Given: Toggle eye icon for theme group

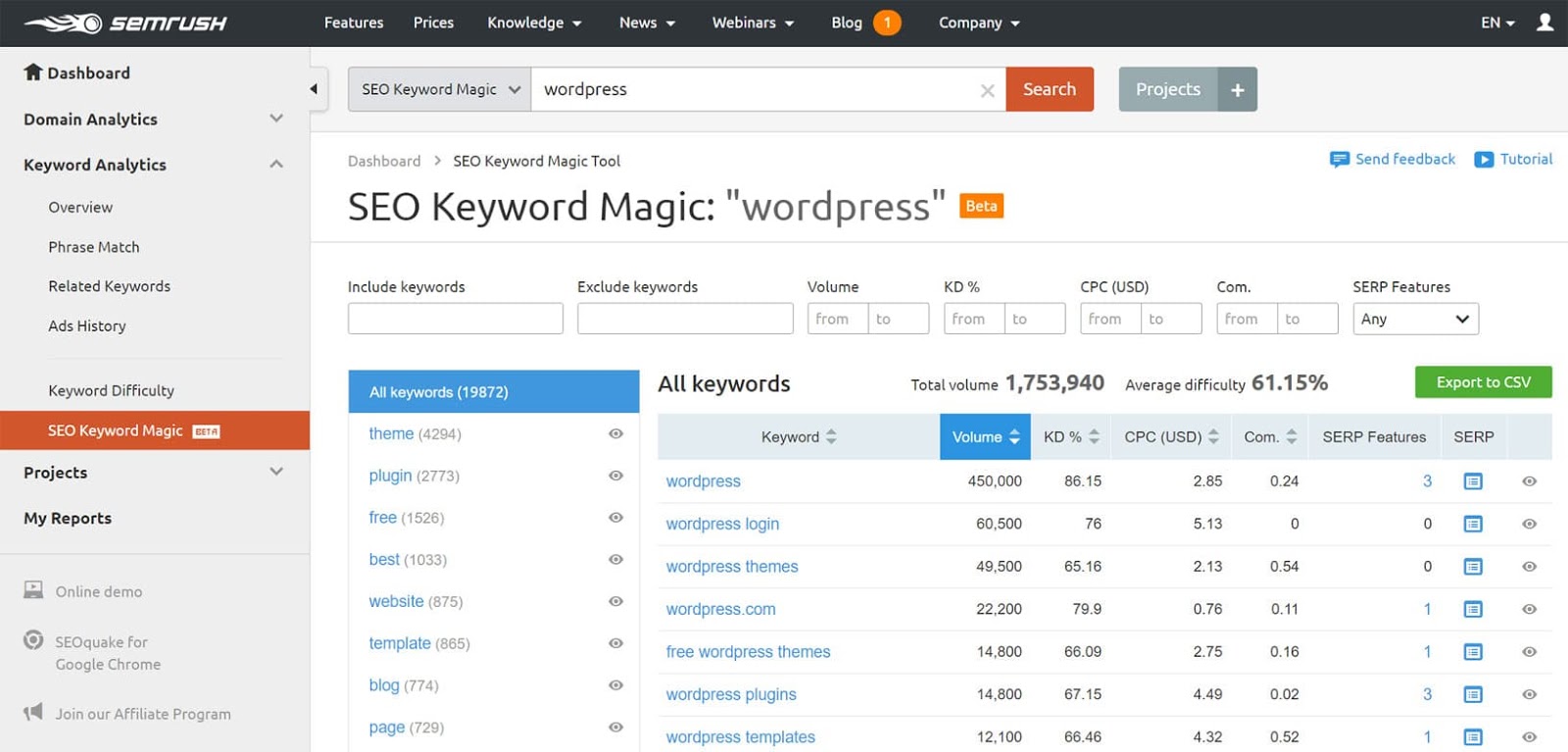Looking at the screenshot, I should pyautogui.click(x=615, y=434).
